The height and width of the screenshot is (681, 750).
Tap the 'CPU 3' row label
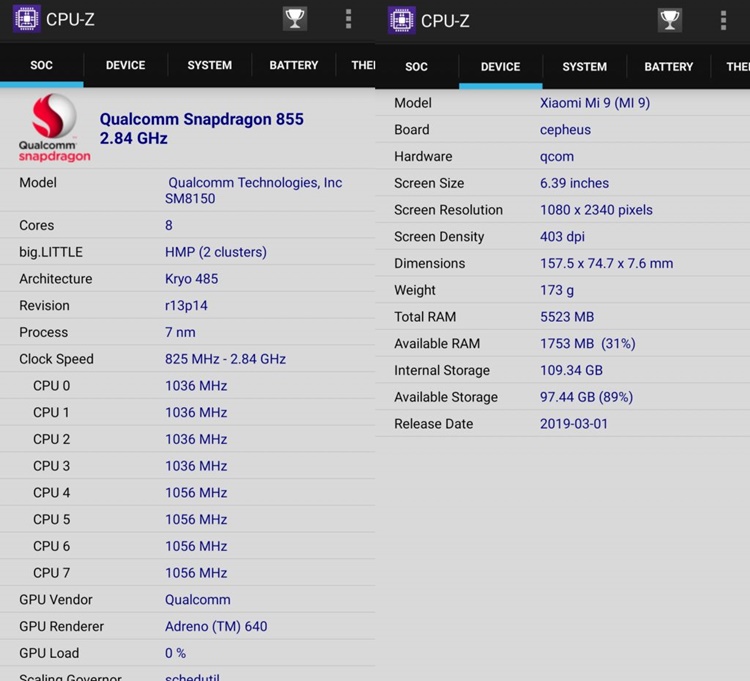(x=52, y=466)
